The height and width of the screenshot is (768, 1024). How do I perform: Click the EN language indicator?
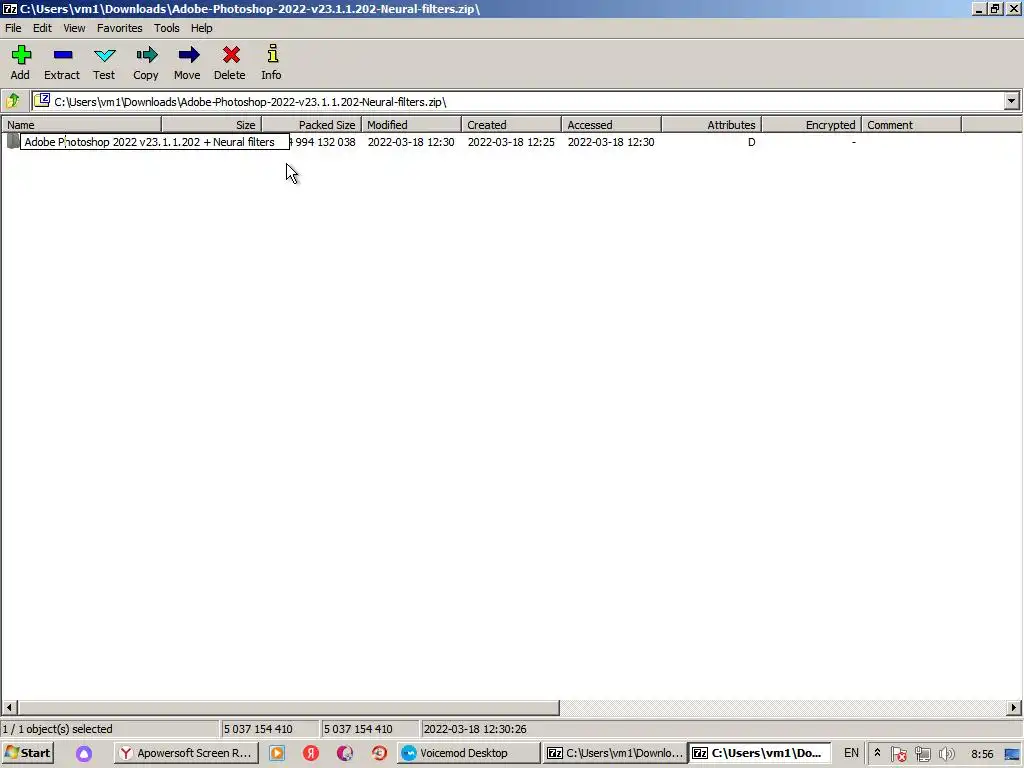tap(851, 753)
